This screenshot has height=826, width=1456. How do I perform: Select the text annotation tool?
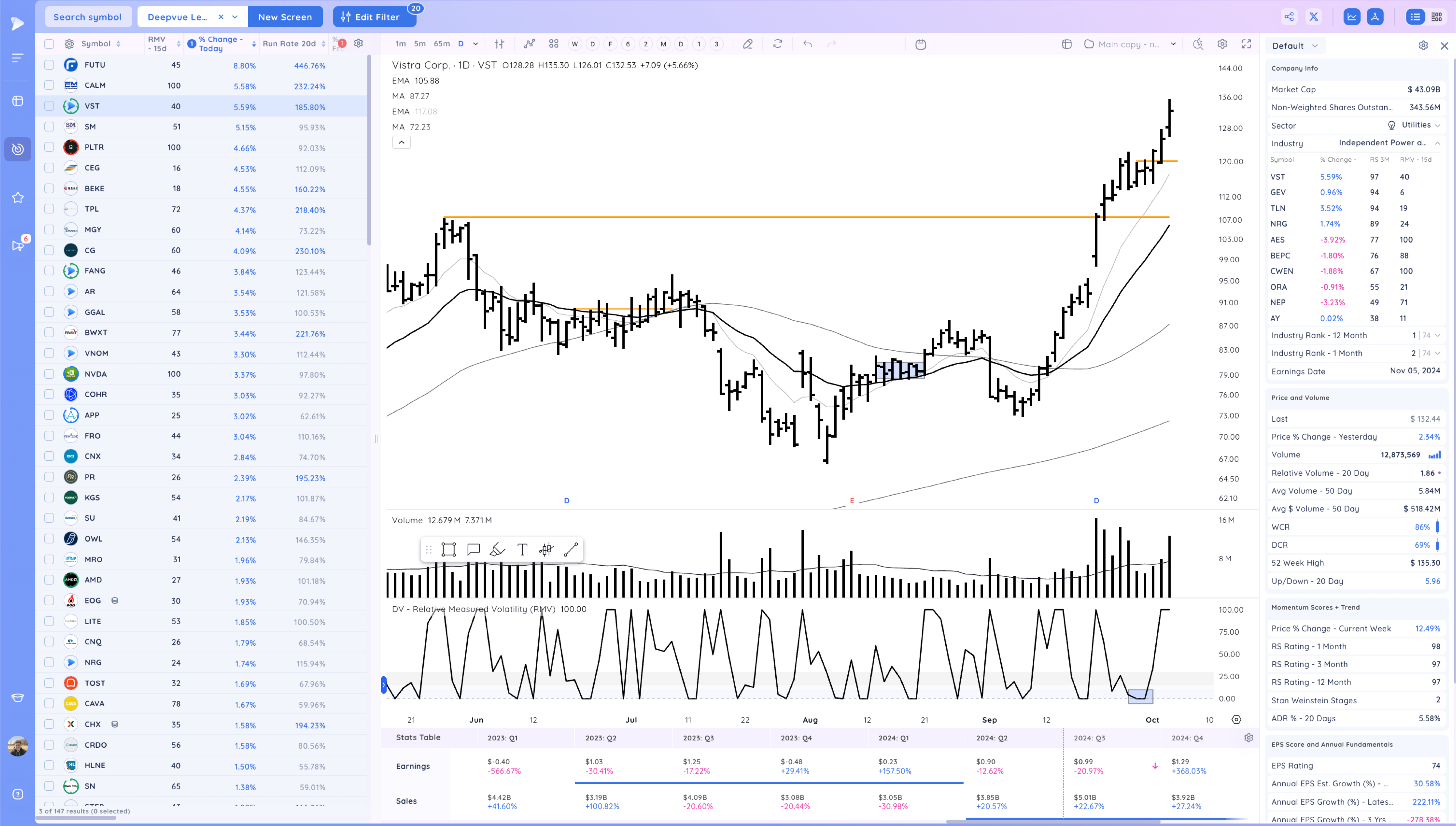coord(522,549)
